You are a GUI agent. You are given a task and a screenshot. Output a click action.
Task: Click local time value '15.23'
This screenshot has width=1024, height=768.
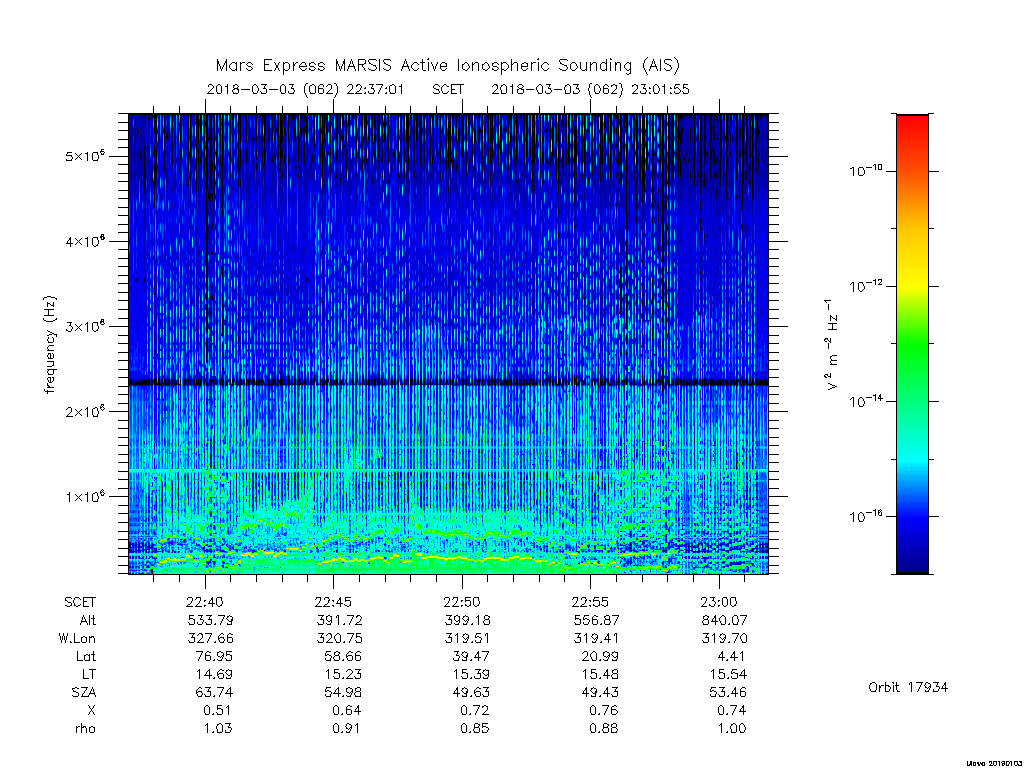coord(343,674)
